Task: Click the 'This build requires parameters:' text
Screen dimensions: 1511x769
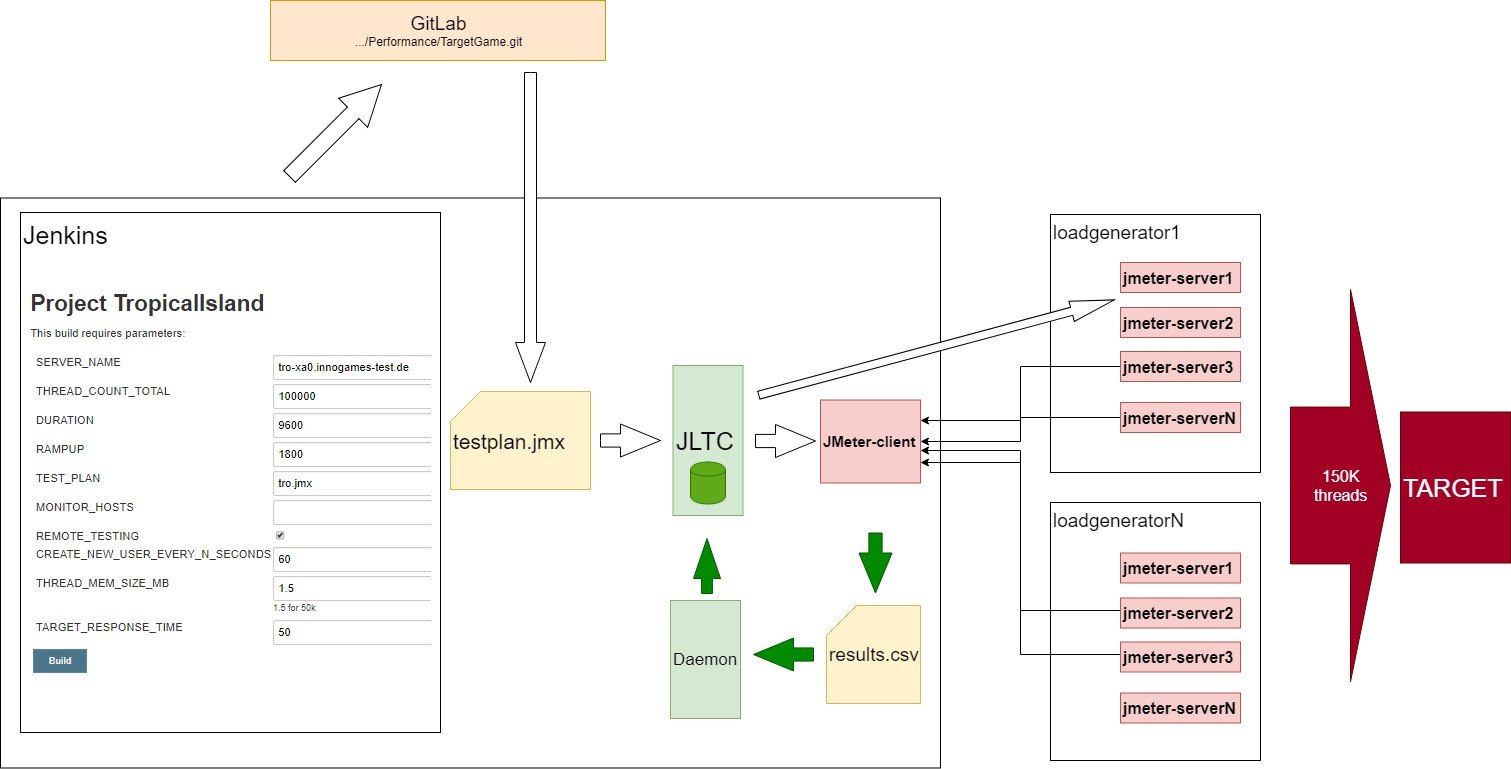Action: click(108, 333)
